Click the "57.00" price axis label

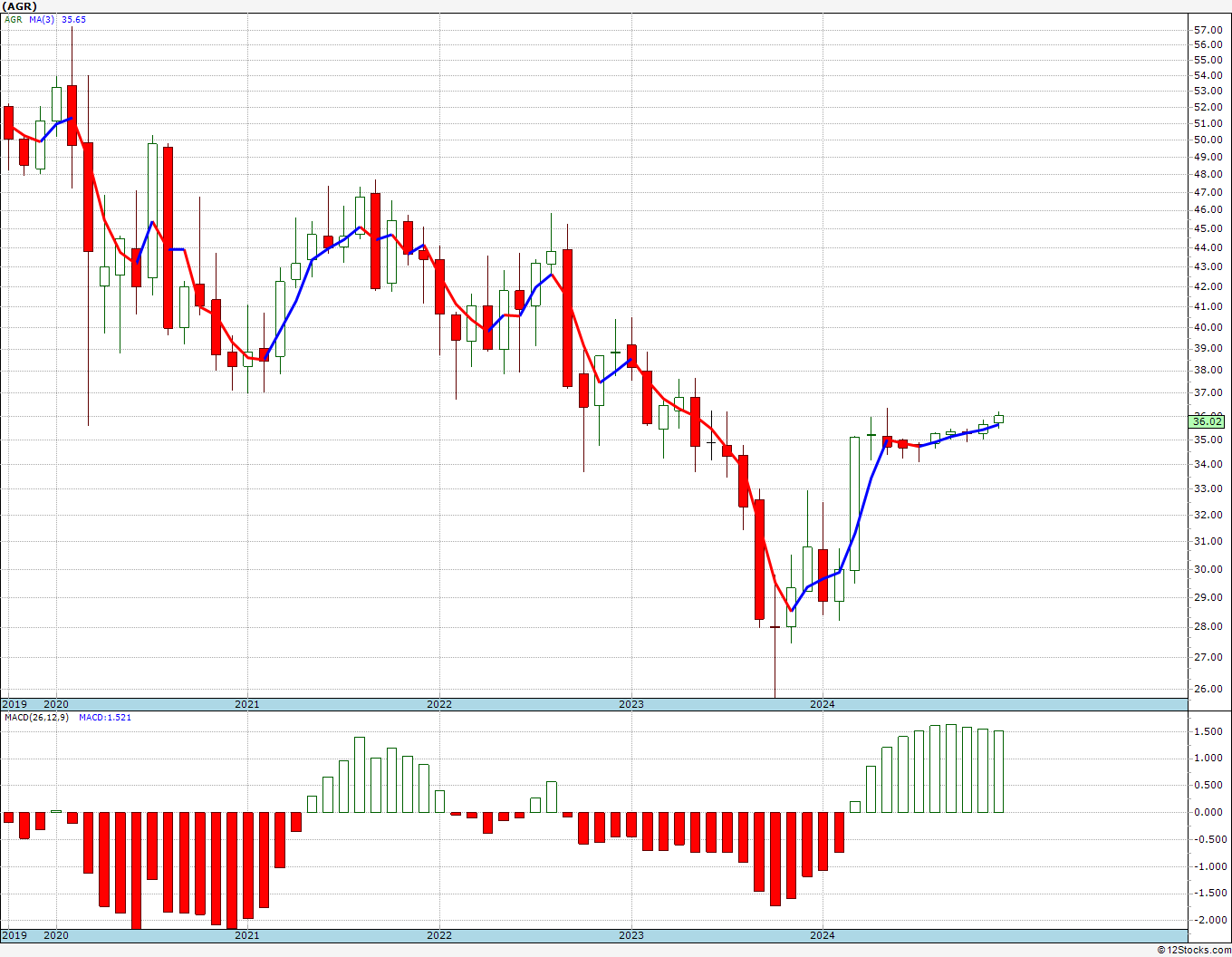[x=1208, y=30]
